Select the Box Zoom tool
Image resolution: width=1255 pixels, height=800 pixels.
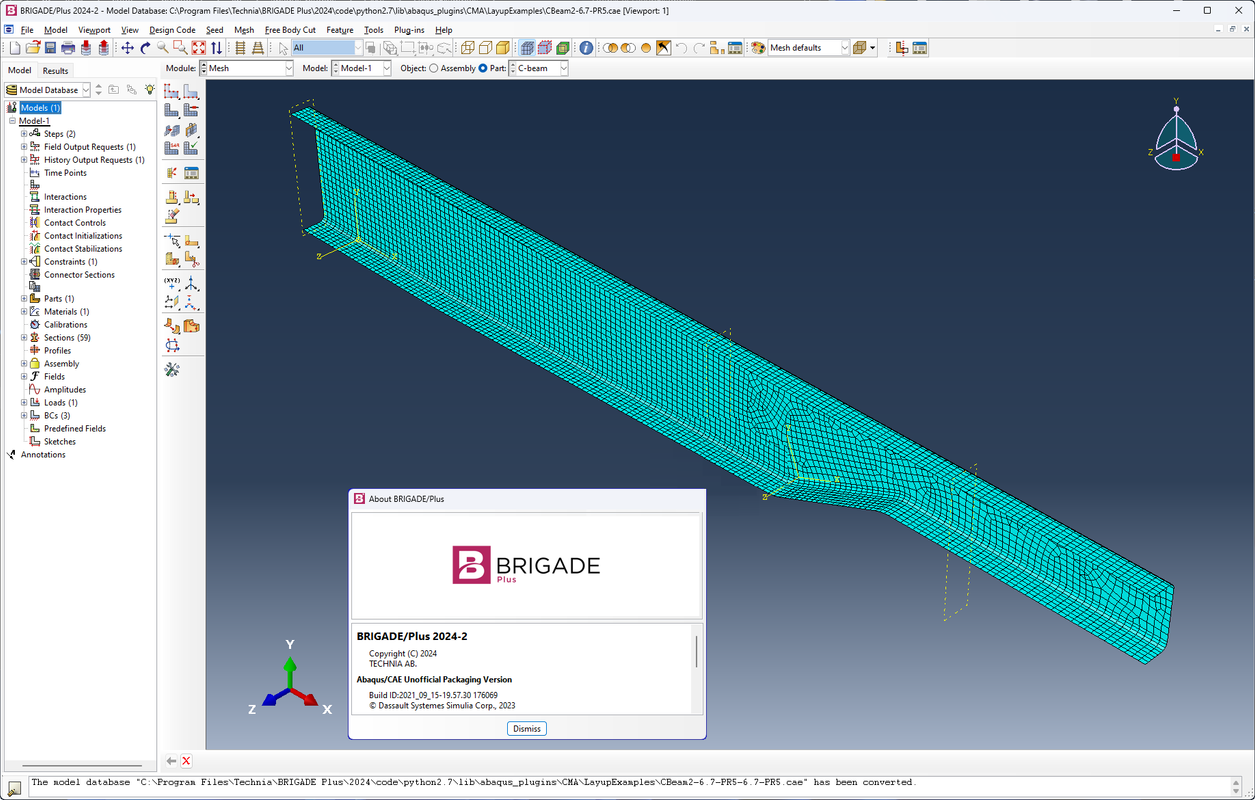180,47
